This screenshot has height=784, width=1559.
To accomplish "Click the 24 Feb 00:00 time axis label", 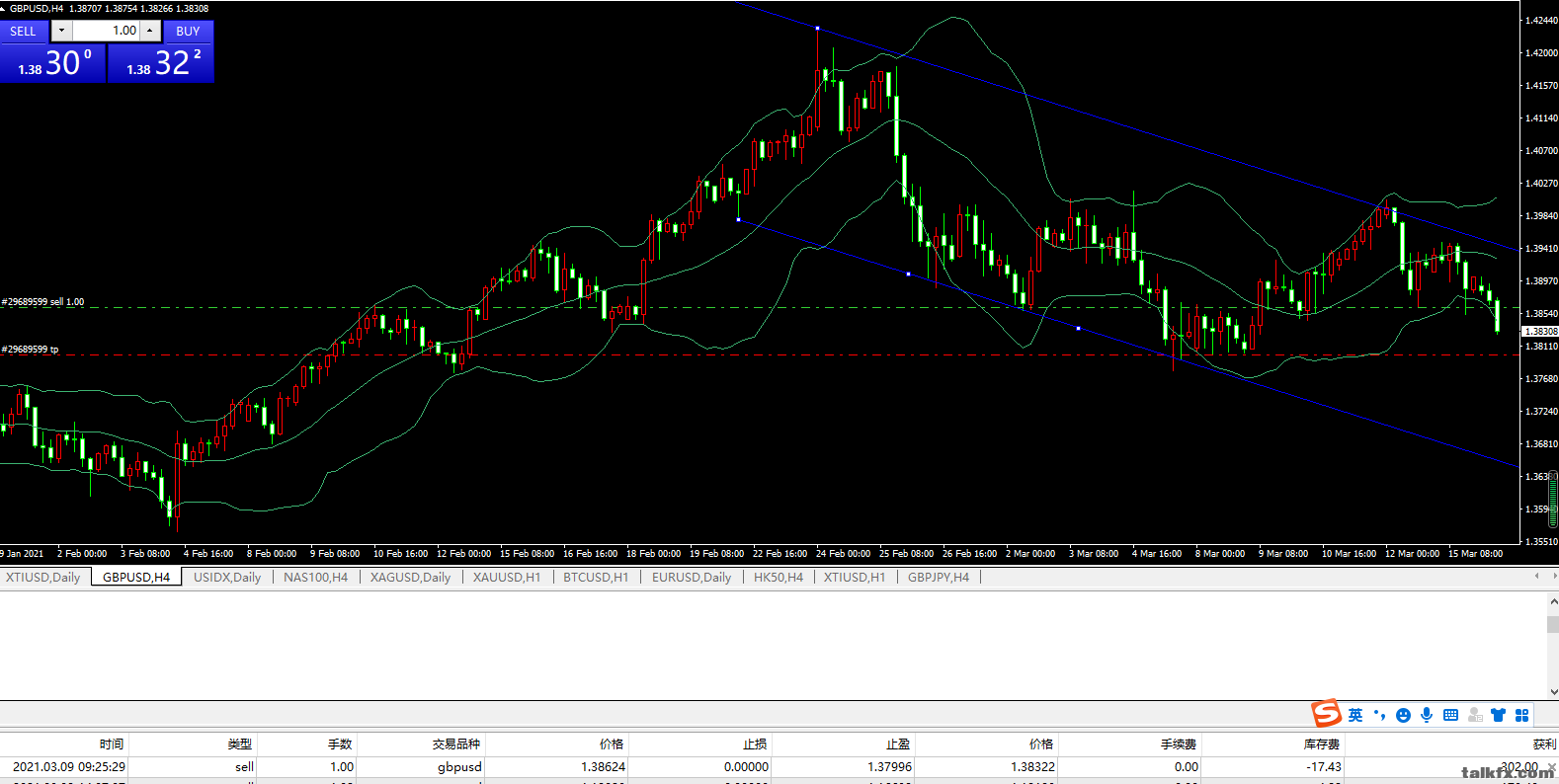I will tap(843, 554).
